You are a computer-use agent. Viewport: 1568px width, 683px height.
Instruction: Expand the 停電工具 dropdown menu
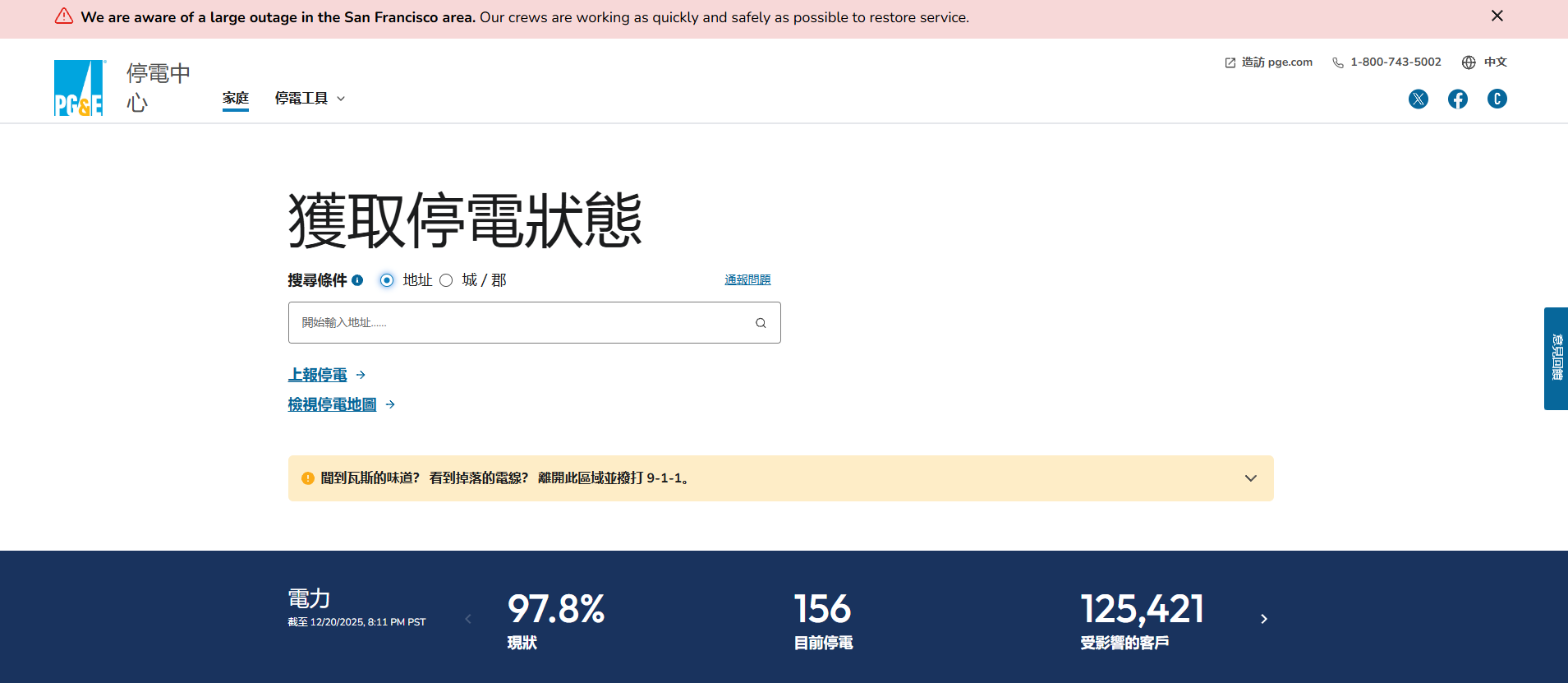pyautogui.click(x=310, y=99)
